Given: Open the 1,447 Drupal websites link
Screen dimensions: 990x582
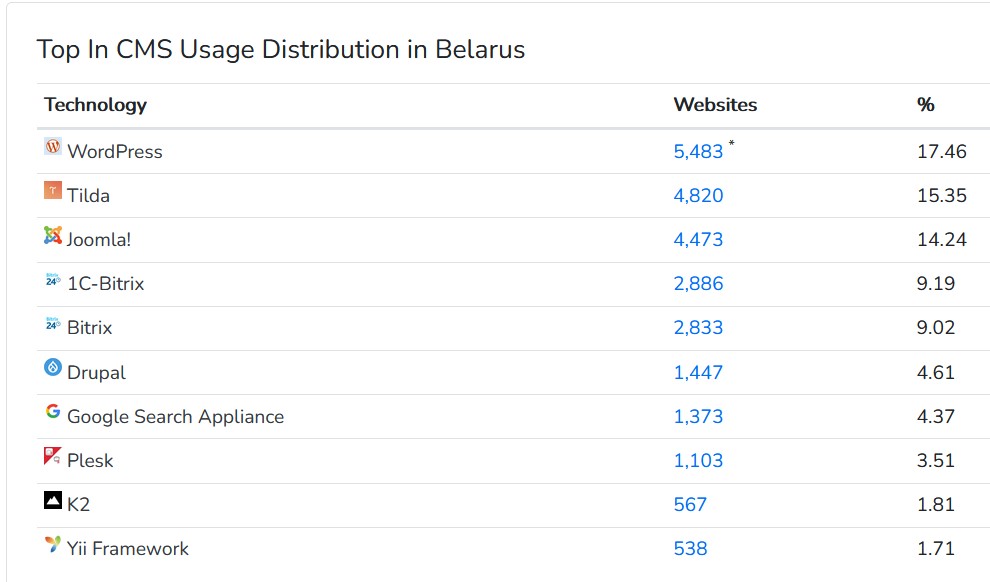Looking at the screenshot, I should tap(698, 373).
